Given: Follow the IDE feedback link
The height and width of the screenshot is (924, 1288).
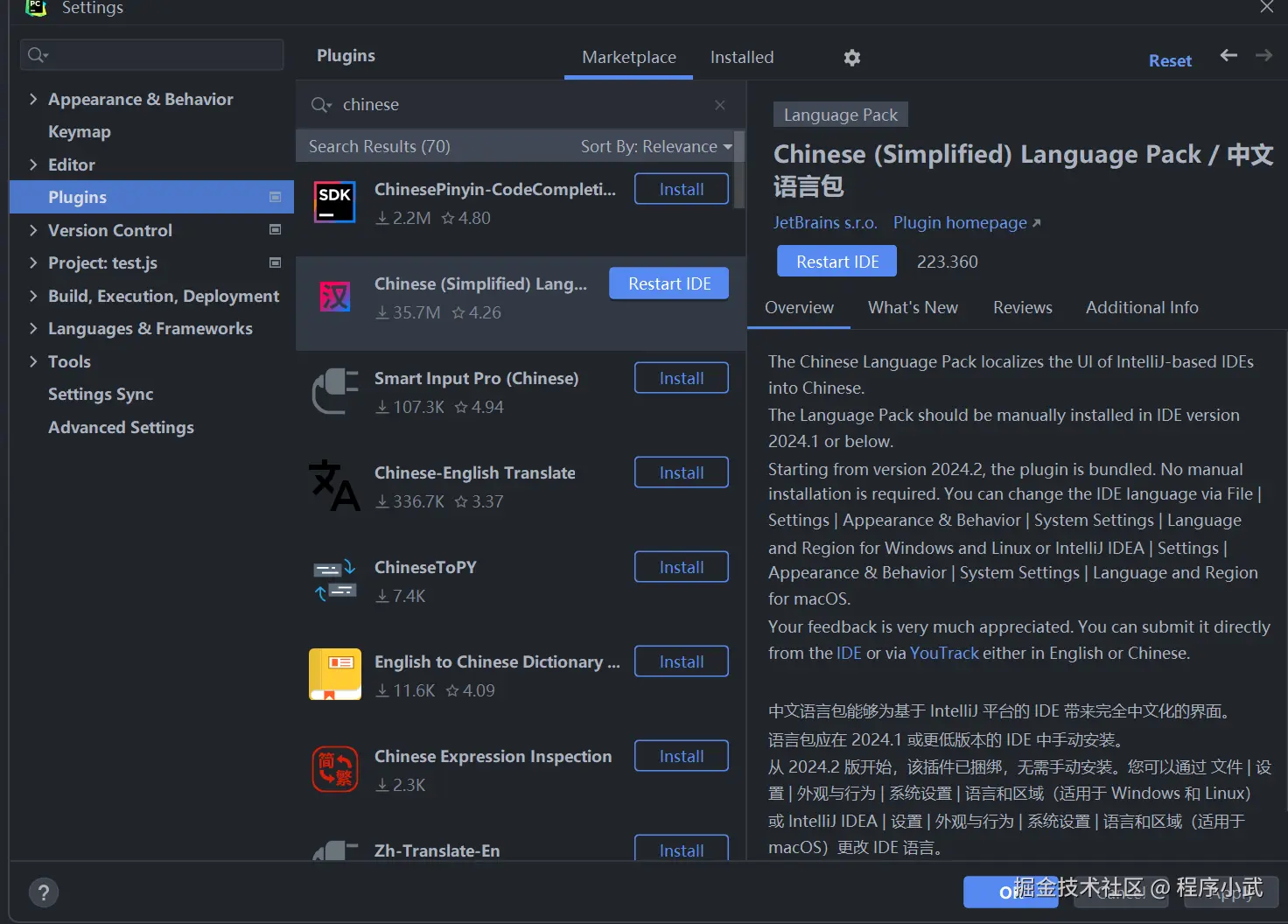Looking at the screenshot, I should coord(849,653).
